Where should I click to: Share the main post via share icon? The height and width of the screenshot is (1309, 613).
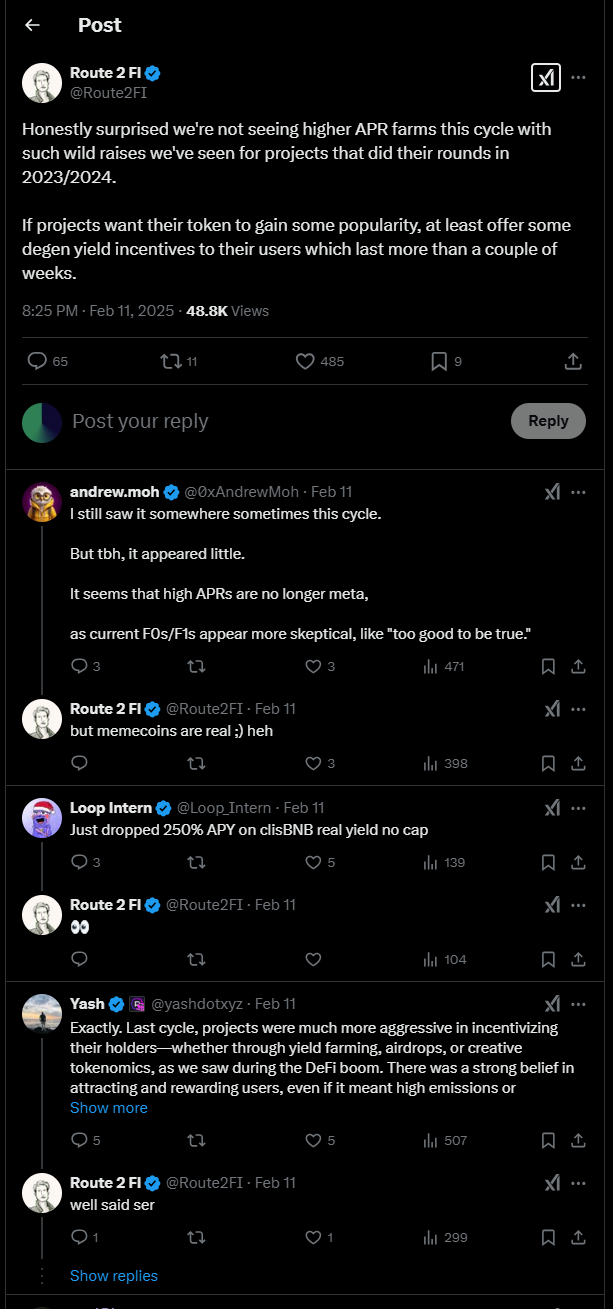[573, 361]
